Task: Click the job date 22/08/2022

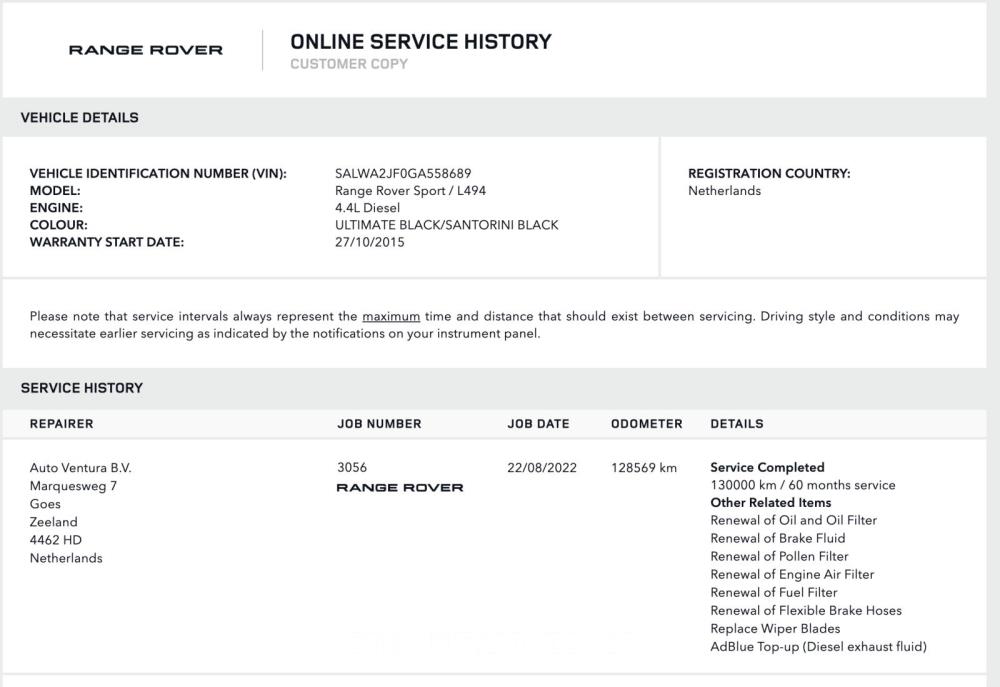Action: [541, 468]
